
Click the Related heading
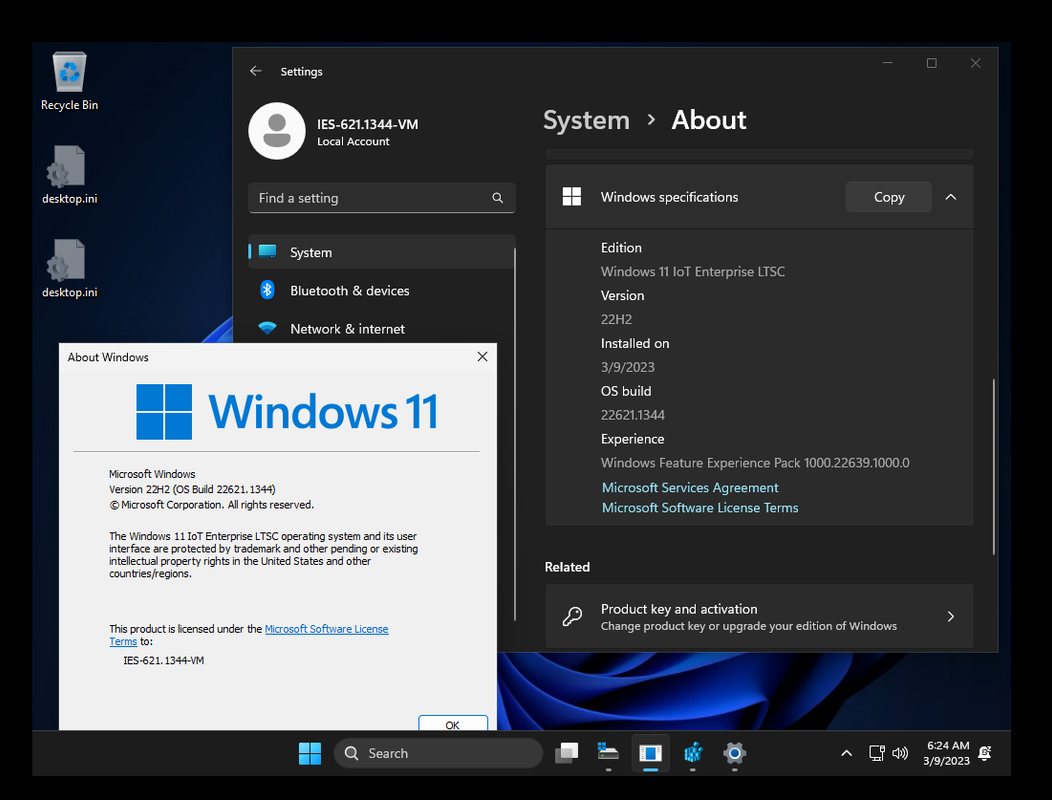(x=567, y=566)
